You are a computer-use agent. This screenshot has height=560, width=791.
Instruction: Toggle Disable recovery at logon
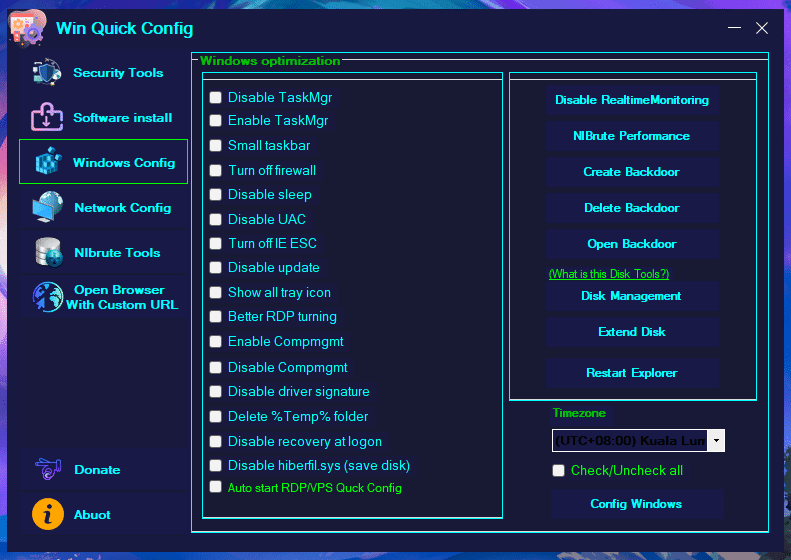(x=215, y=441)
